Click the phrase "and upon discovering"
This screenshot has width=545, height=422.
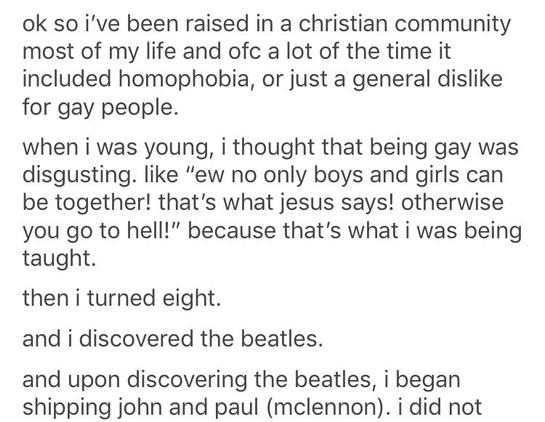point(135,380)
